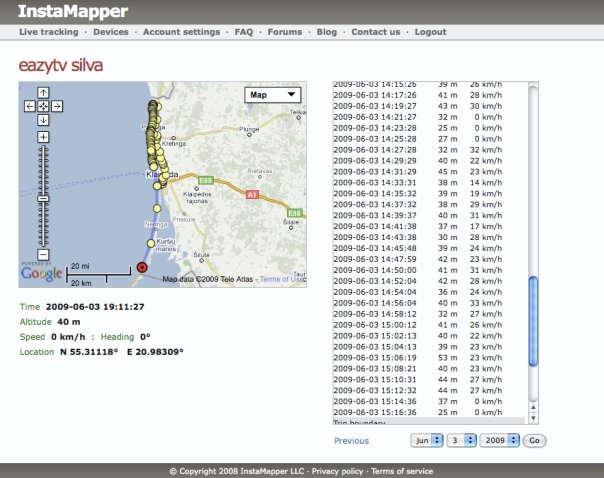Image resolution: width=604 pixels, height=478 pixels.
Task: Click the yellow marker near Kuršių marios
Action: tap(151, 243)
